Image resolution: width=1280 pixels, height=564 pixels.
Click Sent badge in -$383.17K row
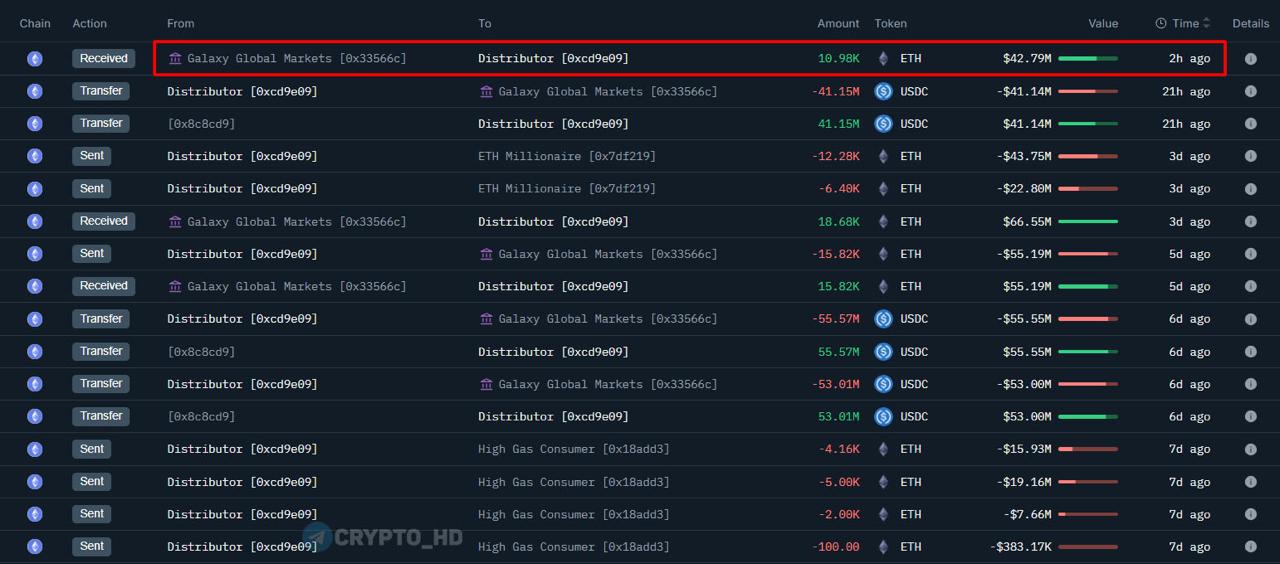click(x=92, y=547)
